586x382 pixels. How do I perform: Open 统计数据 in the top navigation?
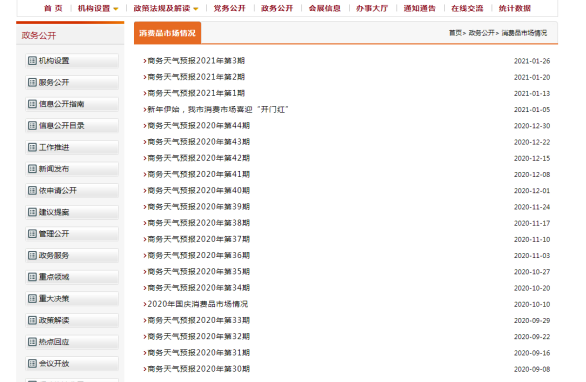(515, 8)
